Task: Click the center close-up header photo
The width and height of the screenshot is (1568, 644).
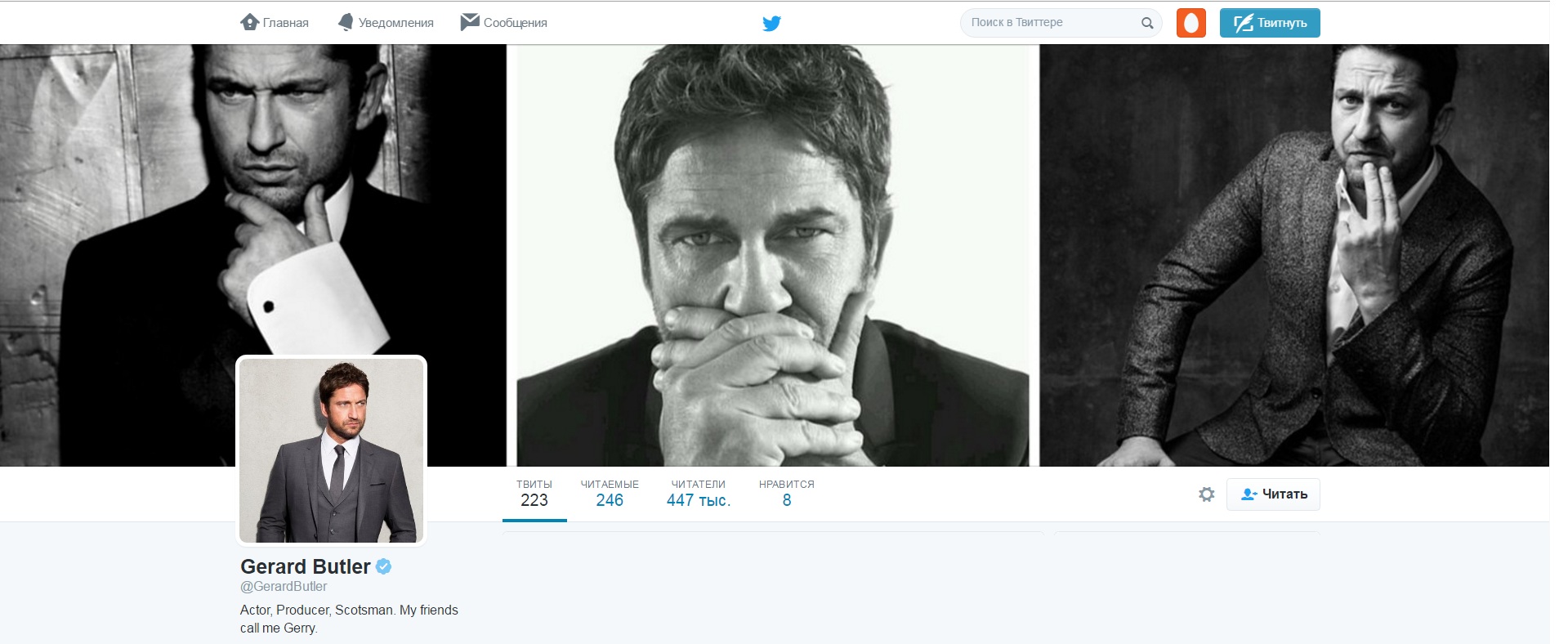Action: (772, 245)
